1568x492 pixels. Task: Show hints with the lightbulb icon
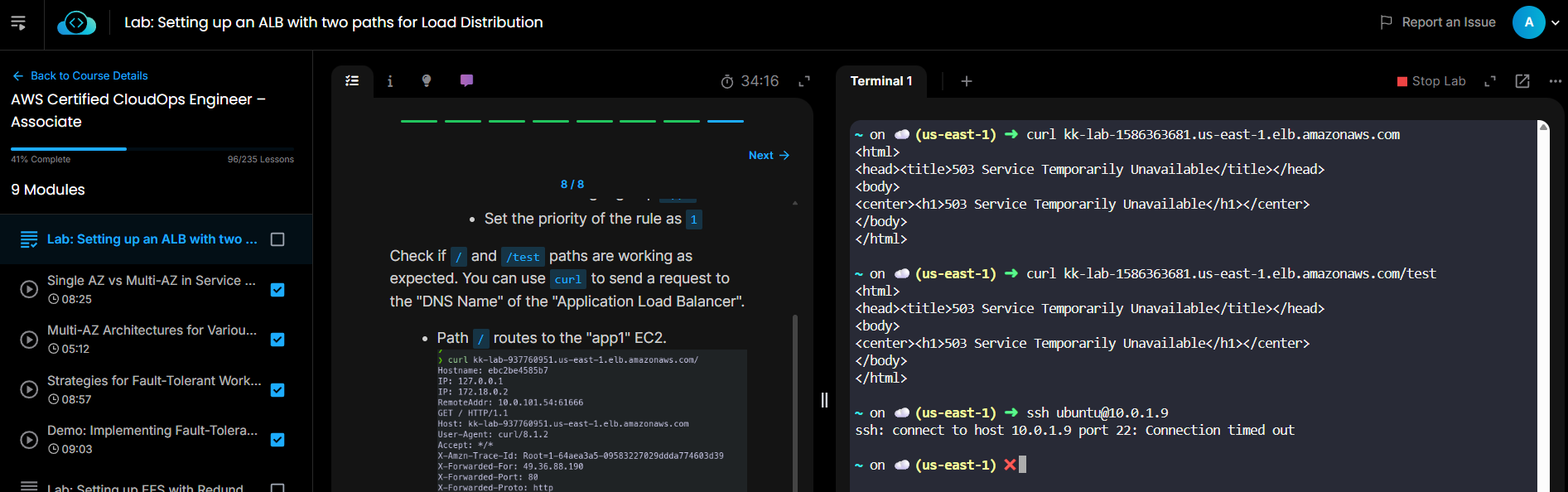[x=427, y=81]
